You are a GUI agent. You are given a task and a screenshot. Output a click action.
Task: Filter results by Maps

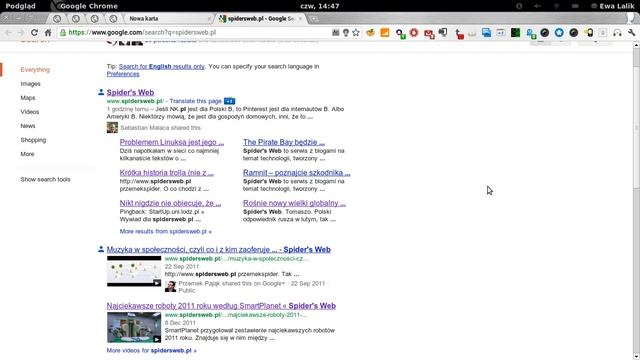28,98
